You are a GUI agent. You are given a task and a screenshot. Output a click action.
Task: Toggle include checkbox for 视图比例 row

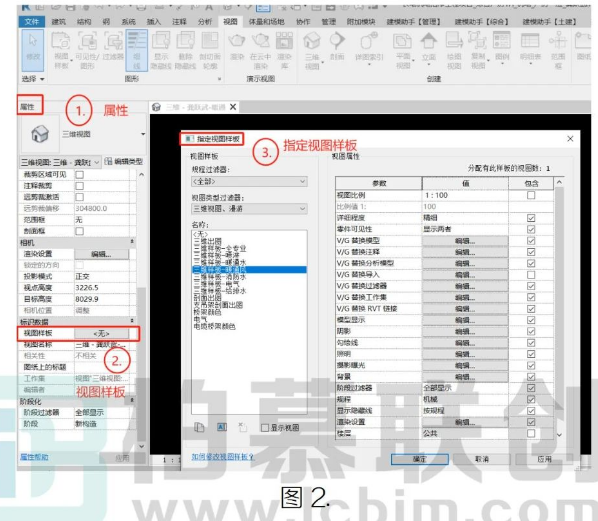pyautogui.click(x=531, y=195)
